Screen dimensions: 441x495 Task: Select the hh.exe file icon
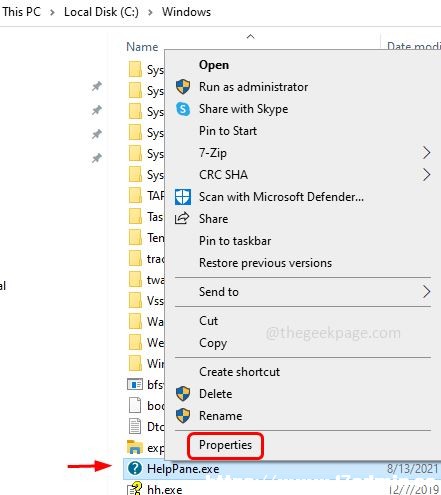(135, 489)
